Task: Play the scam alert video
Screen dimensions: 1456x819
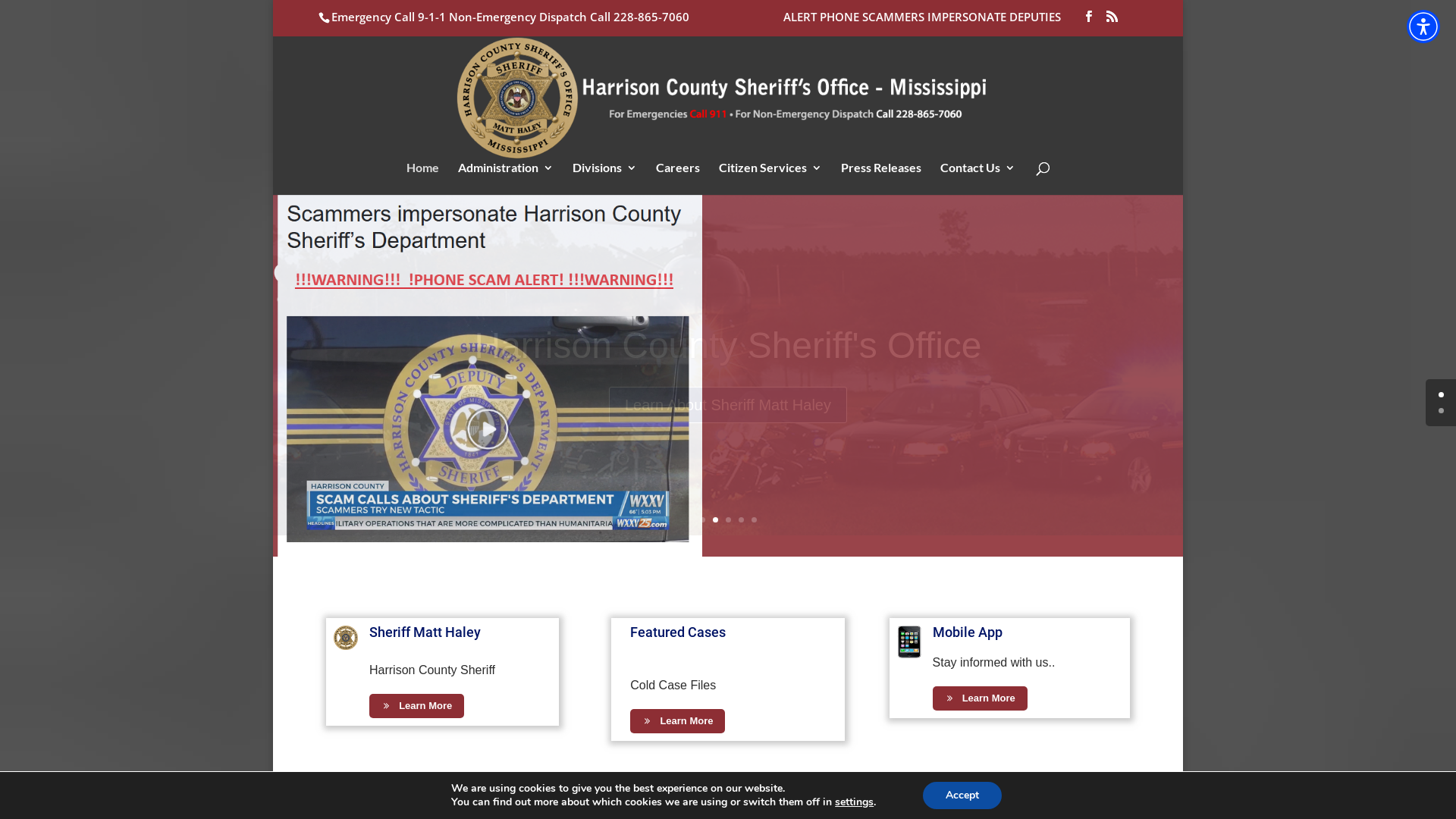Action: [487, 429]
